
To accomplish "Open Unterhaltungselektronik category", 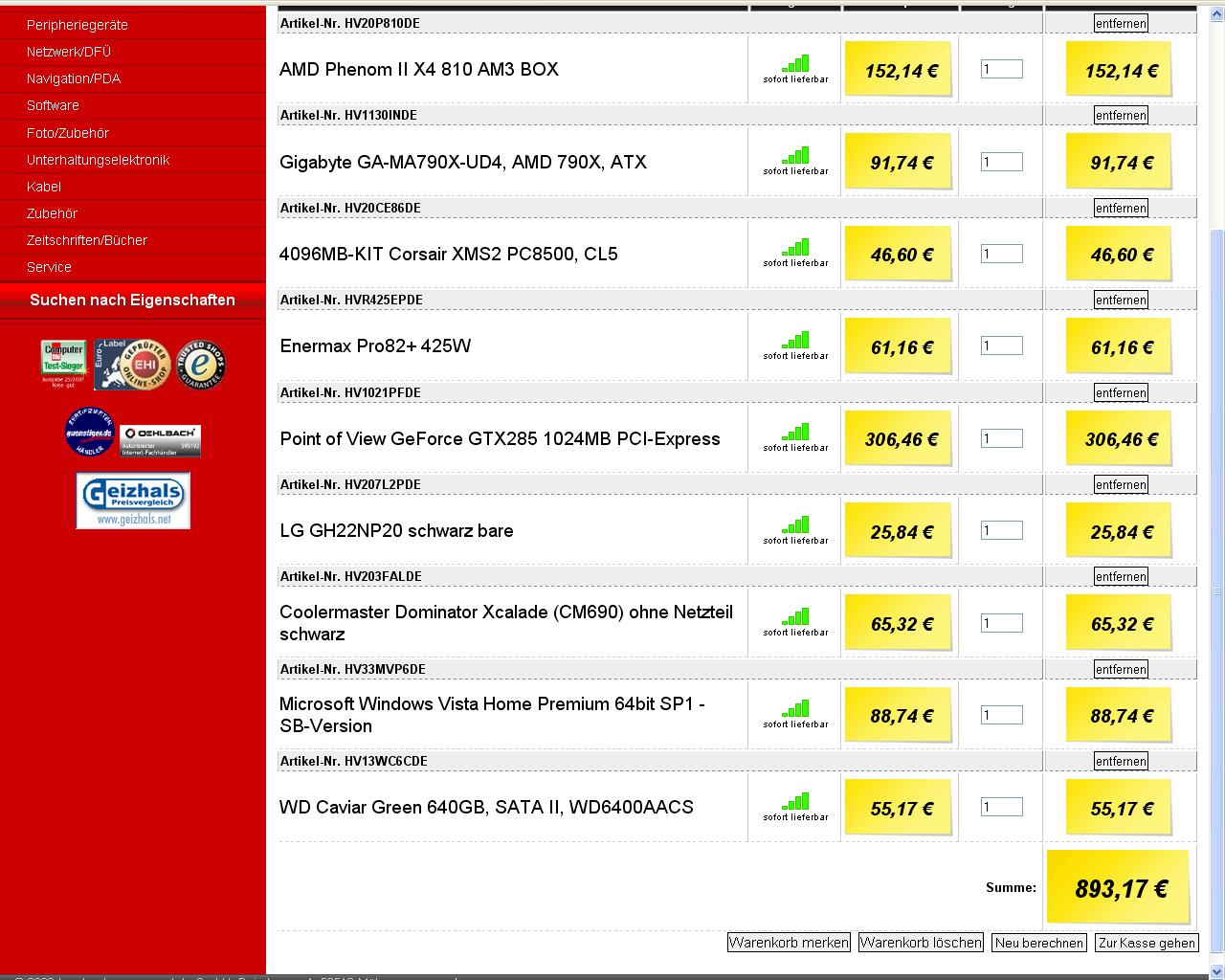I will tap(98, 160).
